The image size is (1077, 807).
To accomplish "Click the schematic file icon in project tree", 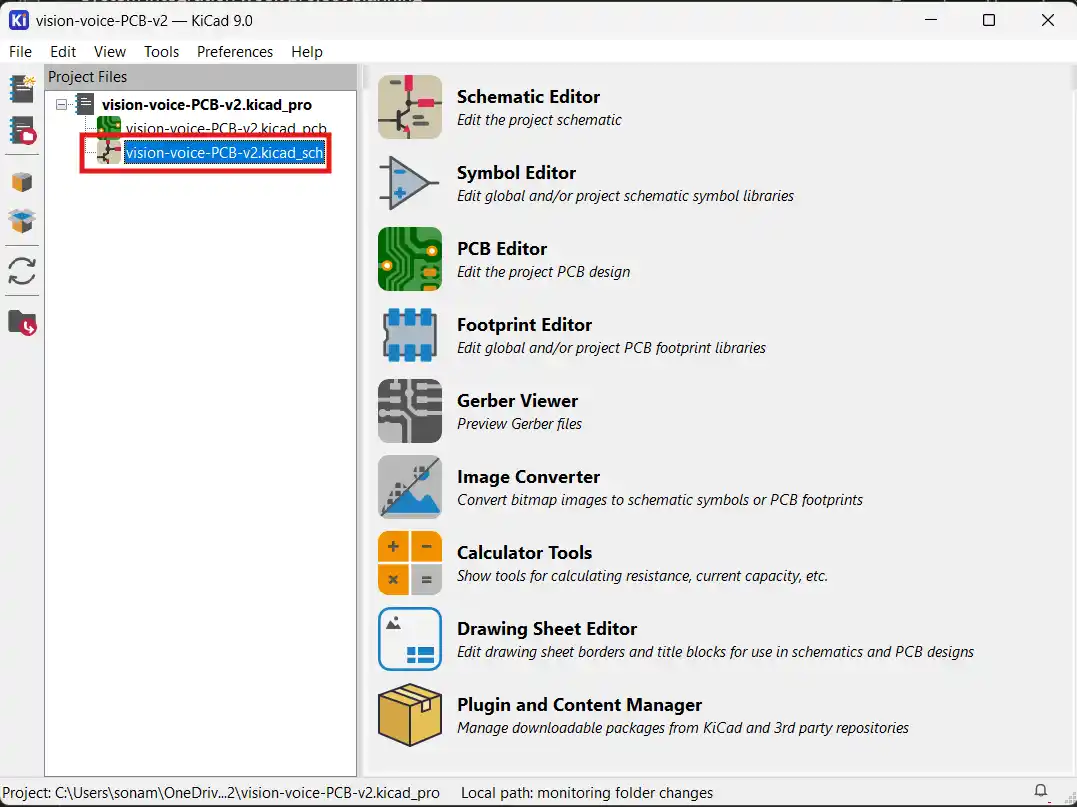I will [109, 152].
